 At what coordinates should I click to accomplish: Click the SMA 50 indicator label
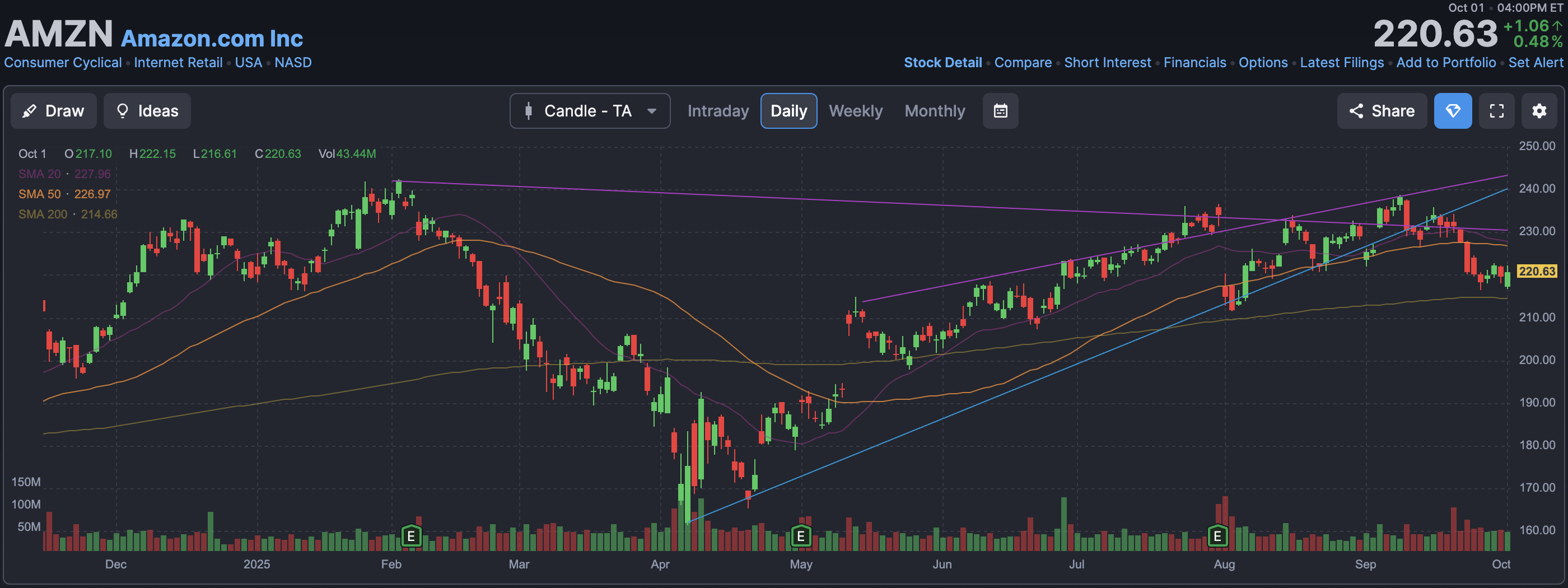coord(64,194)
